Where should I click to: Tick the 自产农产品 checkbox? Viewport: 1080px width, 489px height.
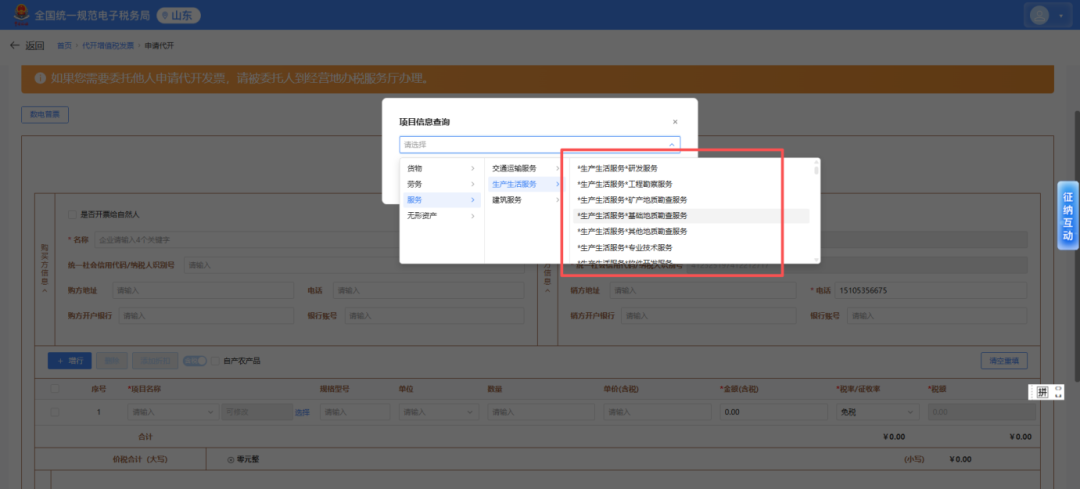(215, 360)
